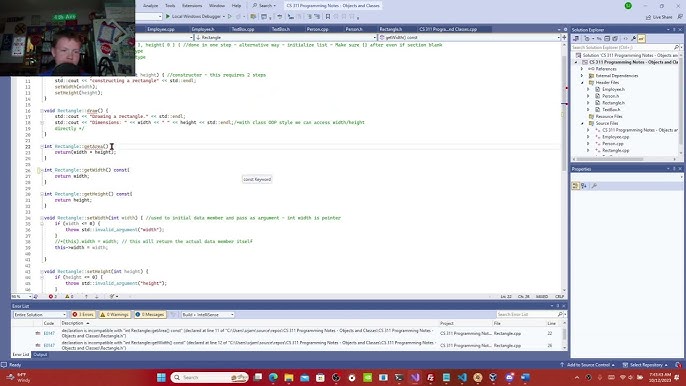Toggle the 0 Messages filter
This screenshot has width=686, height=386.
coord(150,314)
